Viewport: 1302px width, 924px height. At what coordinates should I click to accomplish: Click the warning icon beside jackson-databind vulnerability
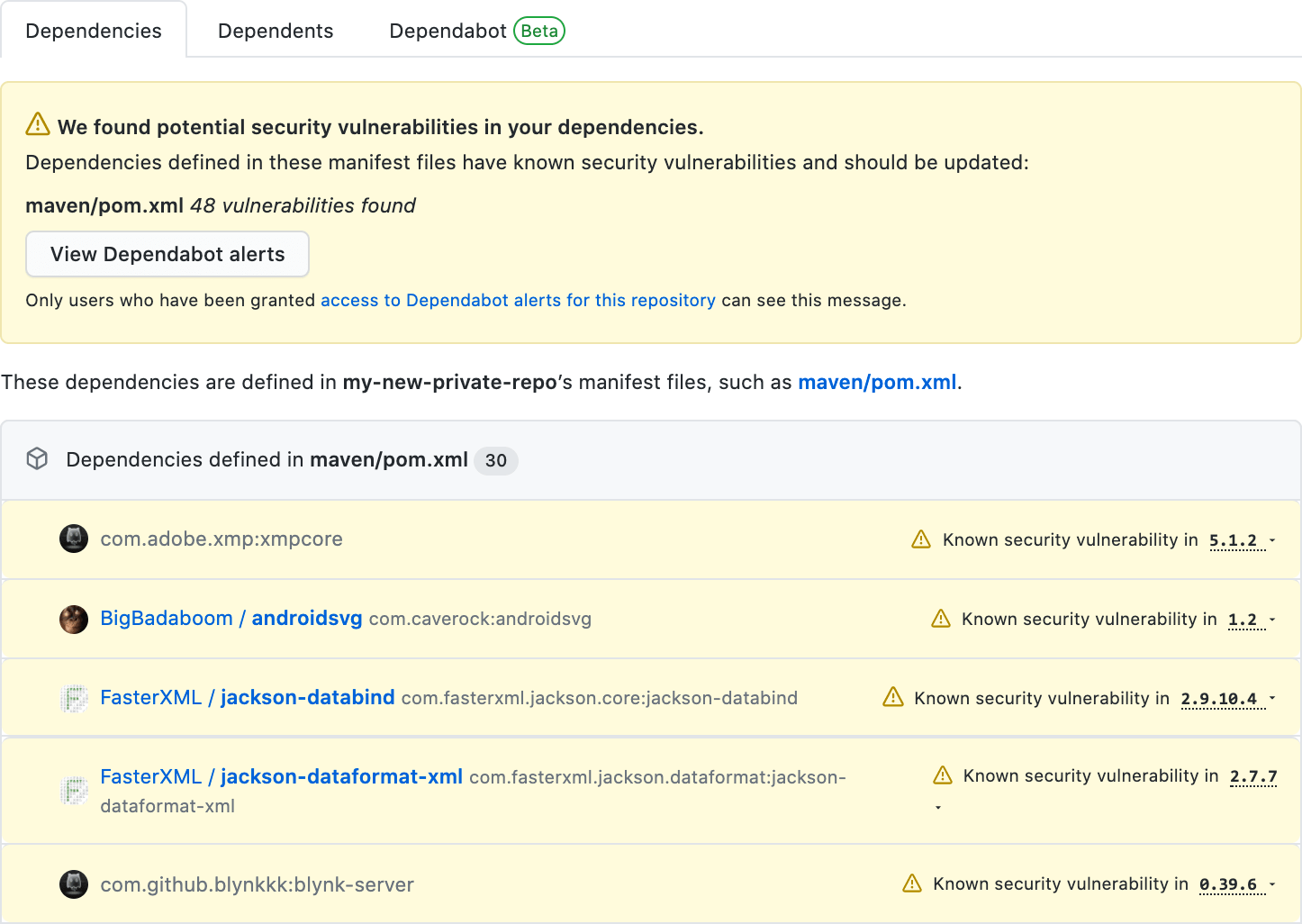tap(892, 697)
